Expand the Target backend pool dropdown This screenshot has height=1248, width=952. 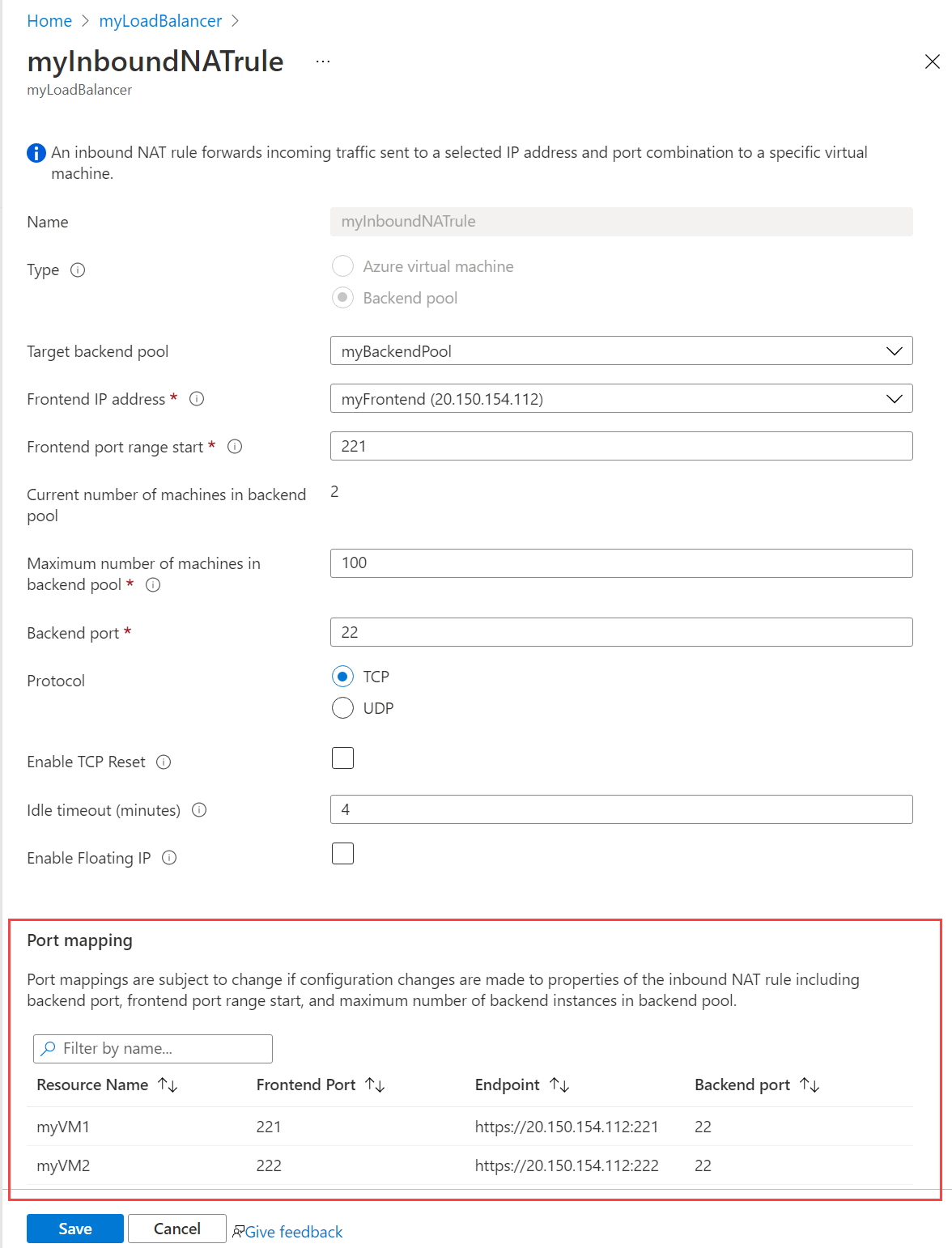pos(621,351)
